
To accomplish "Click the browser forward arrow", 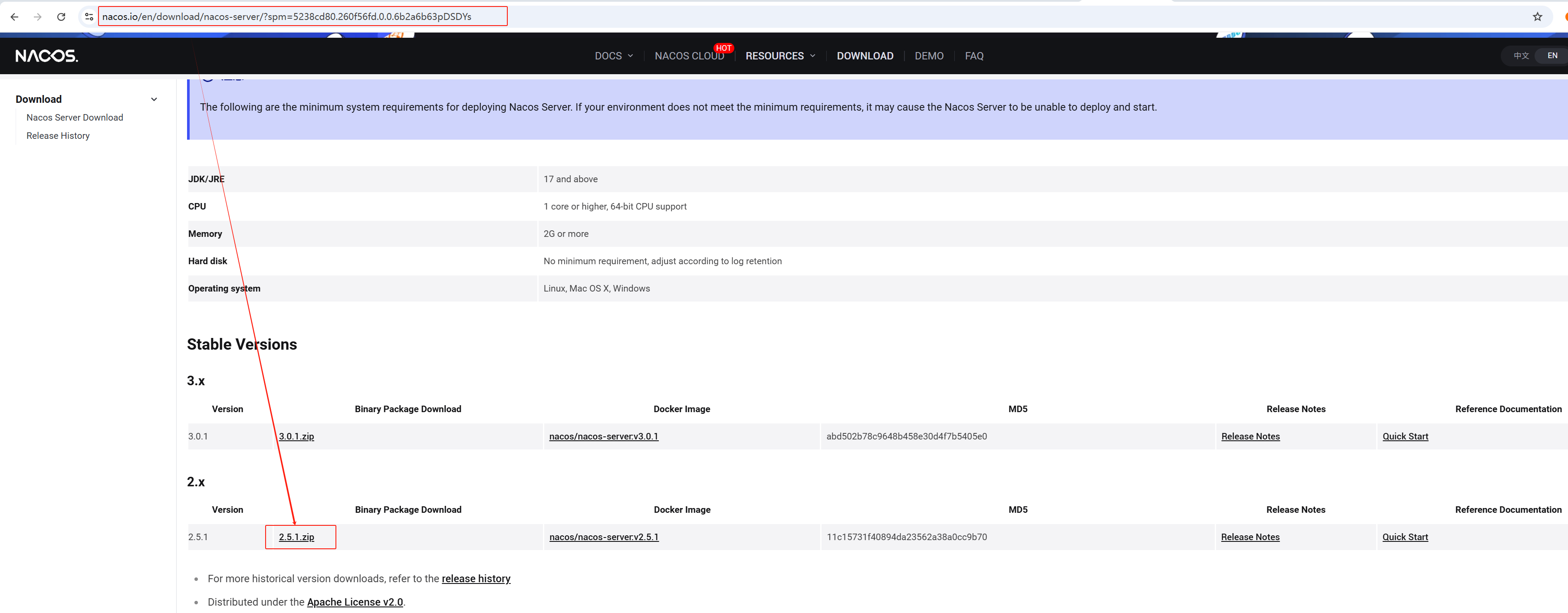I will click(x=38, y=16).
